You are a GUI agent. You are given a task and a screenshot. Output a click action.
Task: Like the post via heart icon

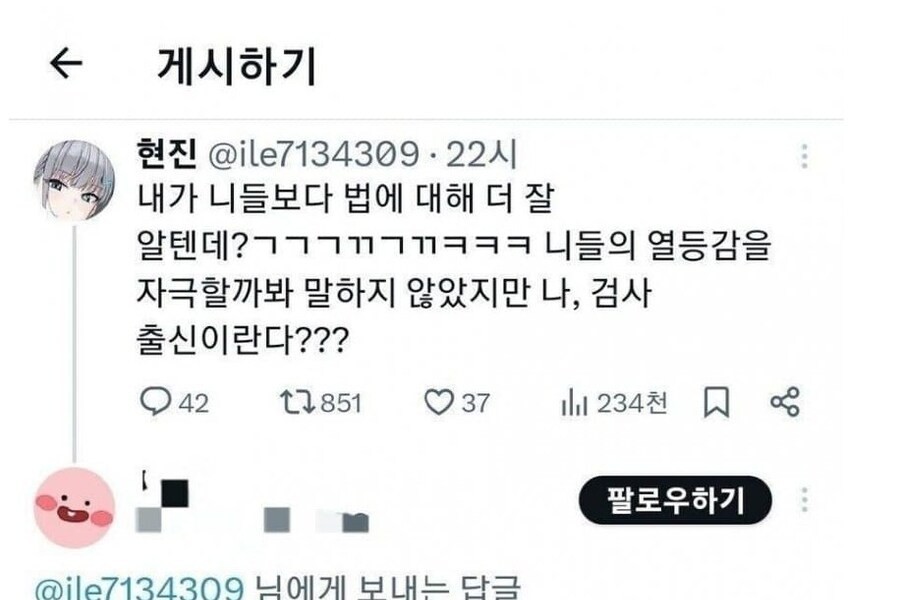(x=439, y=402)
